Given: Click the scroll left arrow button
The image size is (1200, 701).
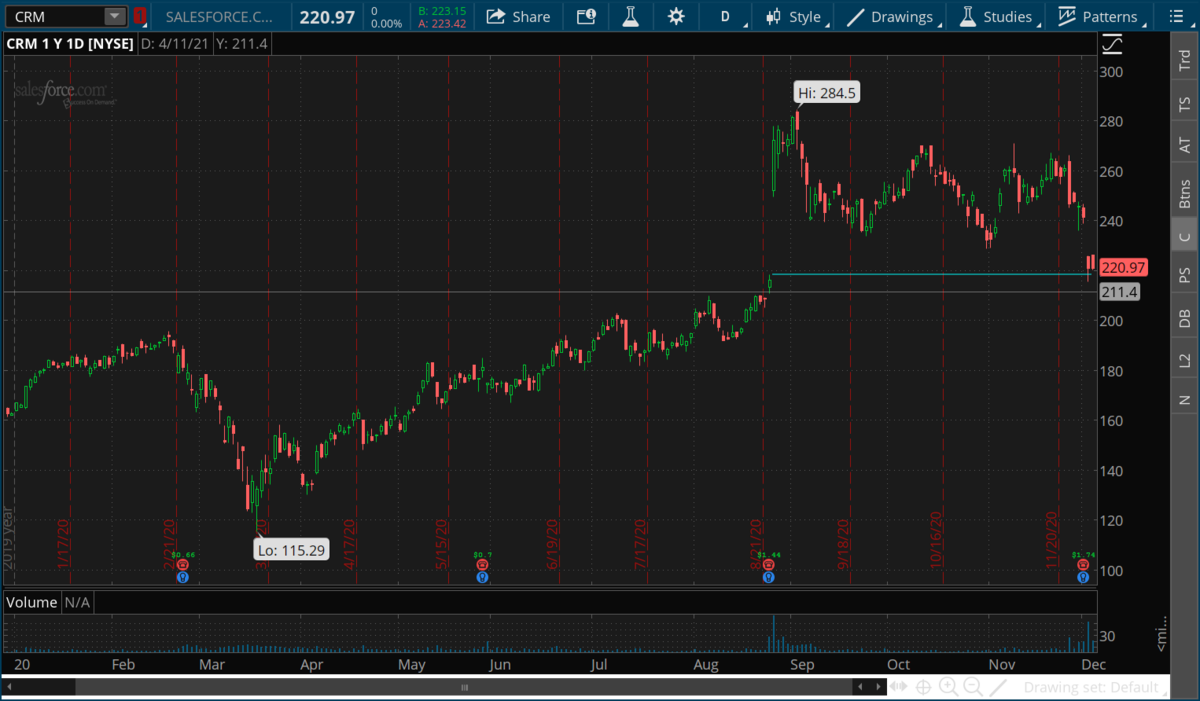Looking at the screenshot, I should point(860,688).
